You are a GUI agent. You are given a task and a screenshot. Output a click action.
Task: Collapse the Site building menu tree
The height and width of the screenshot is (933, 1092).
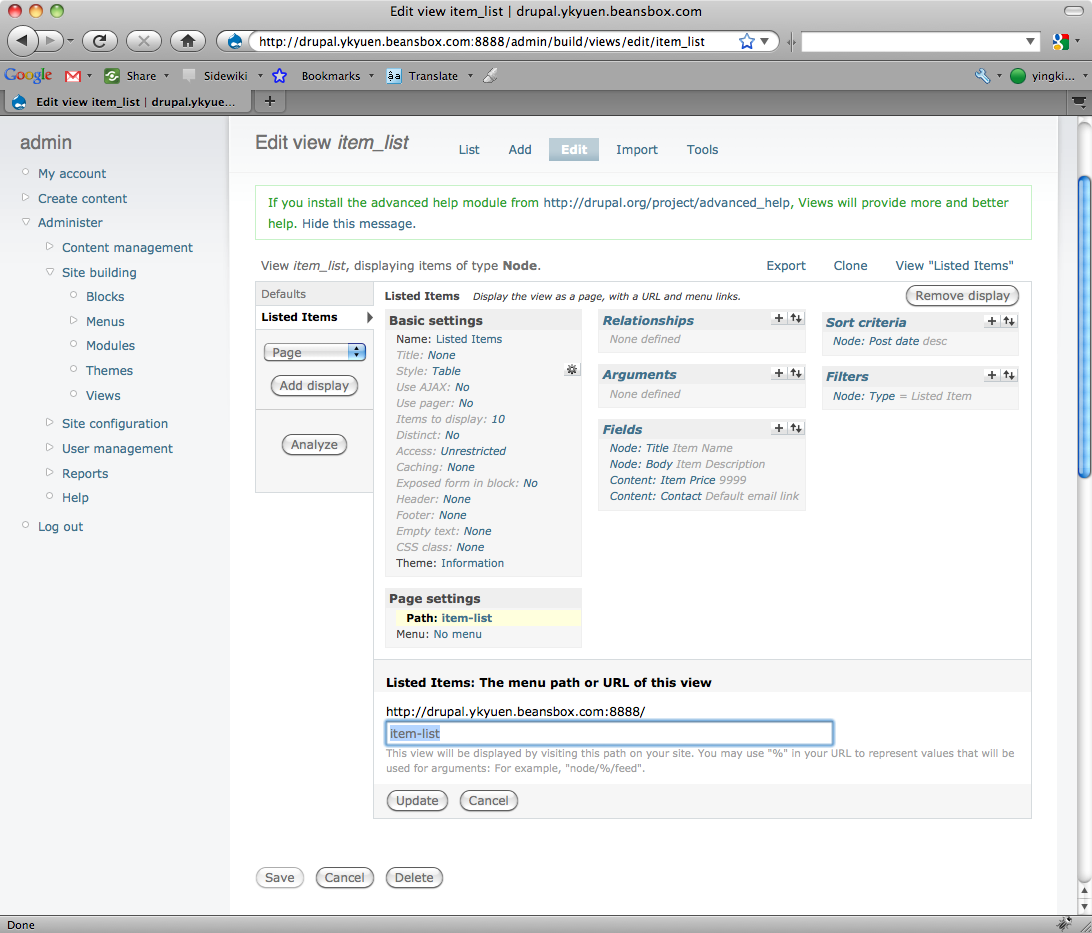point(52,272)
